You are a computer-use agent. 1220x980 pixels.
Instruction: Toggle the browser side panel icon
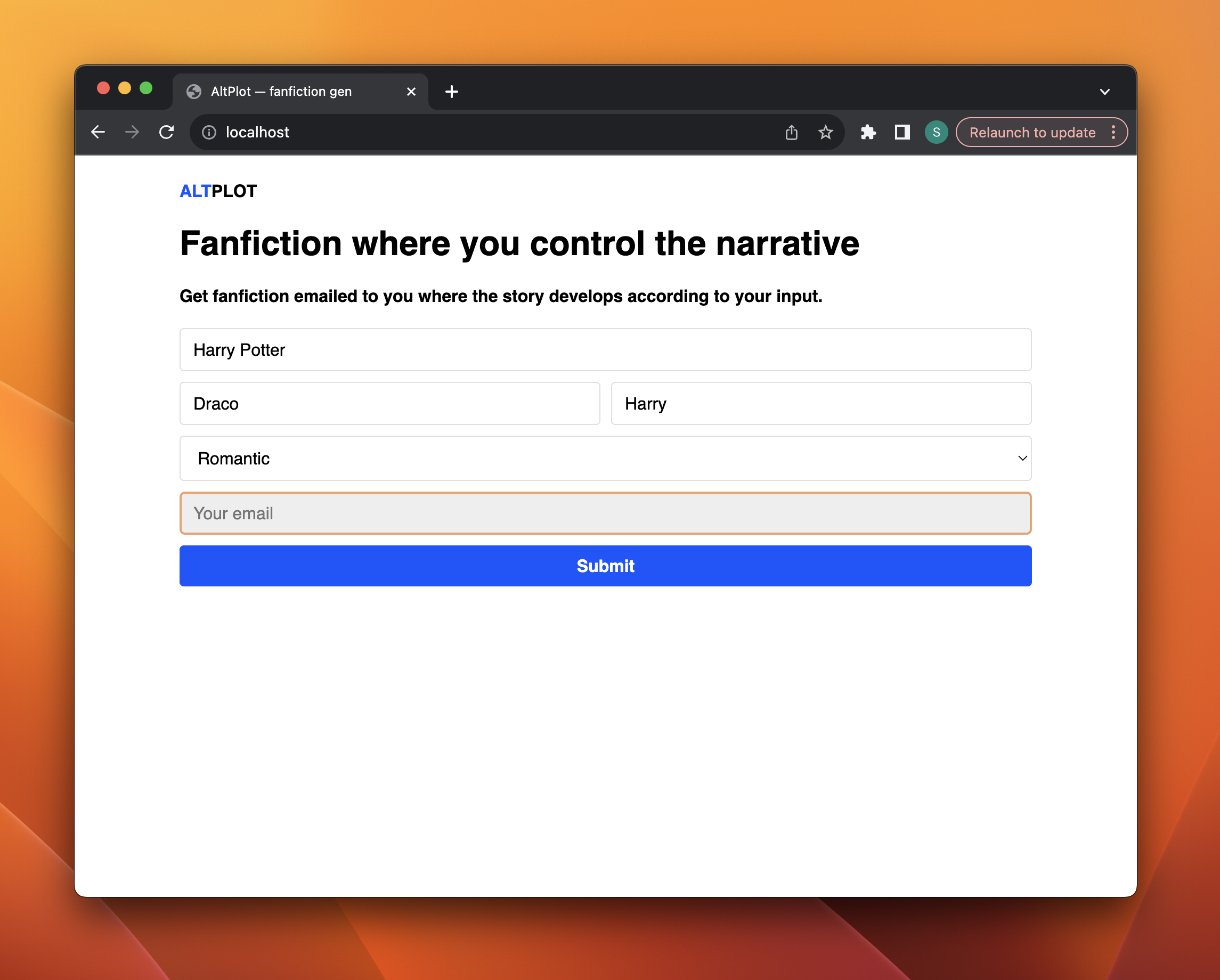902,133
